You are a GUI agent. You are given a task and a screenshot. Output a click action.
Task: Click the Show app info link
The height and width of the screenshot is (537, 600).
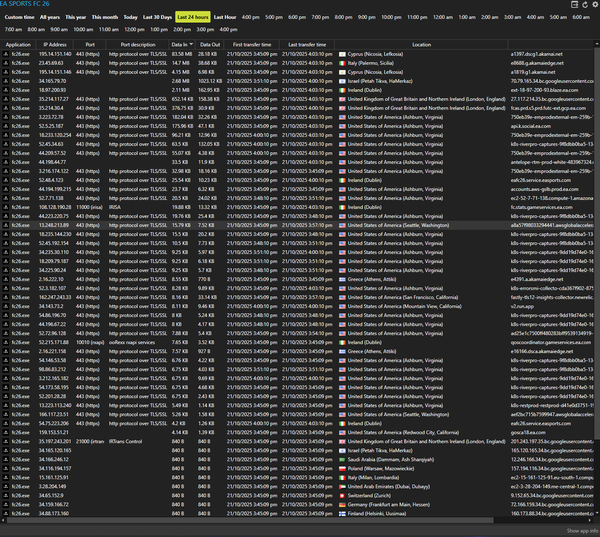tap(581, 531)
